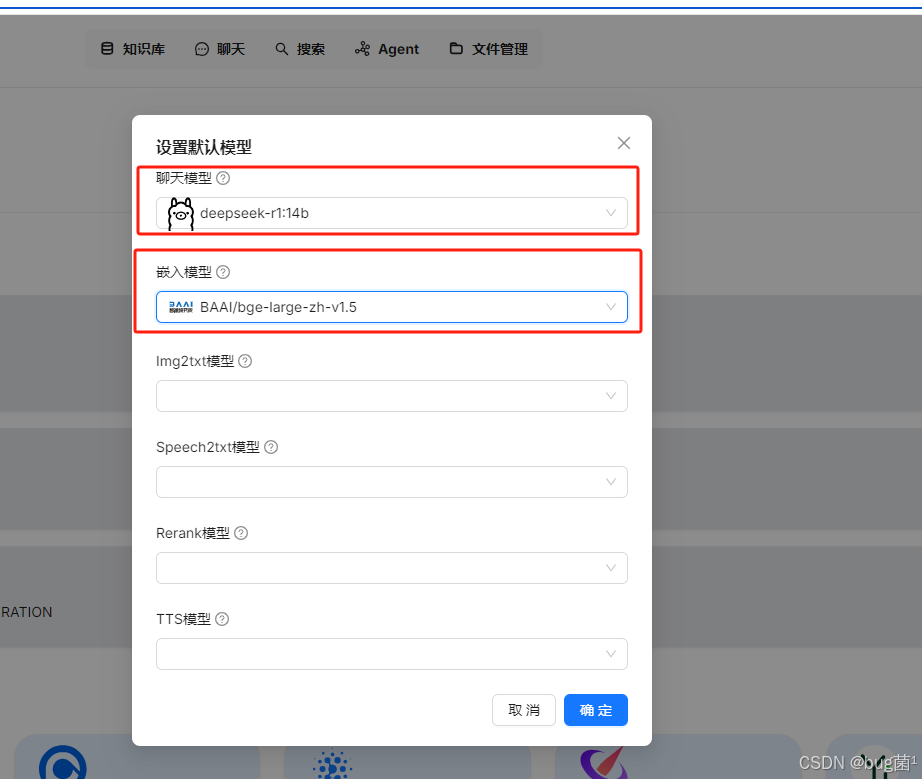Expand the bge-large-zh-v1.5 dropdown arrow

611,307
